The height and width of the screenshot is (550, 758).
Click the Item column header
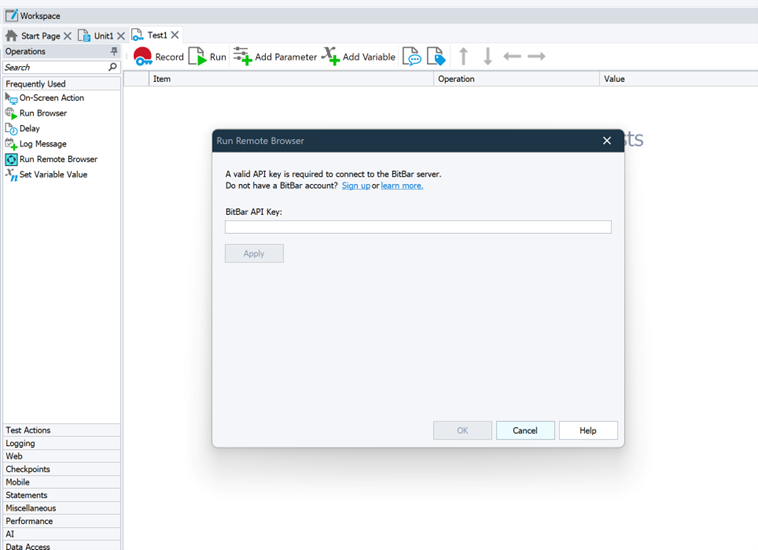(x=291, y=79)
